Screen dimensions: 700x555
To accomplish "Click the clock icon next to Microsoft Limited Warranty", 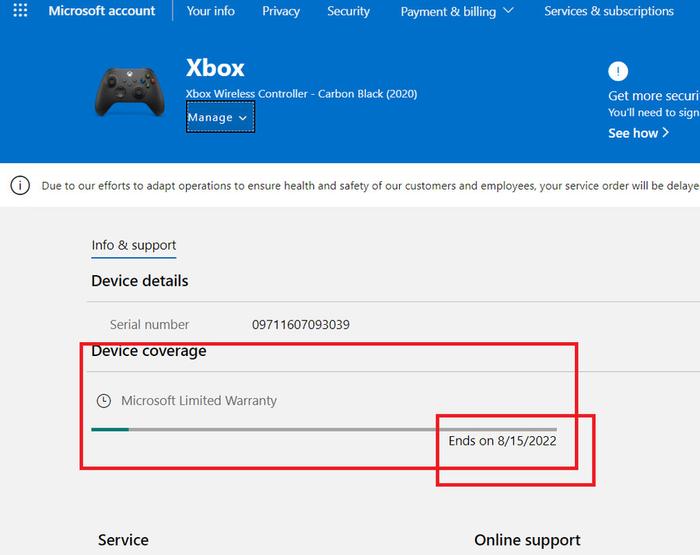I will point(103,401).
